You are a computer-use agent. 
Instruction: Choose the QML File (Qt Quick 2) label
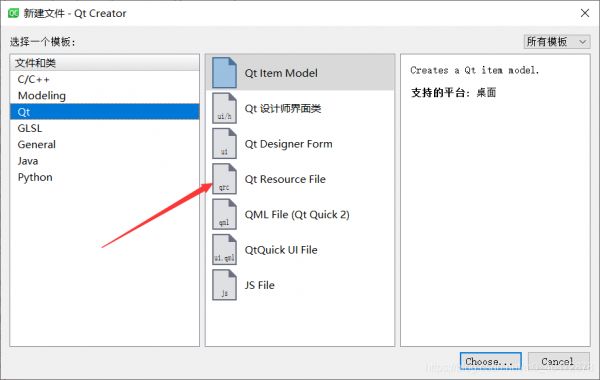pos(297,215)
